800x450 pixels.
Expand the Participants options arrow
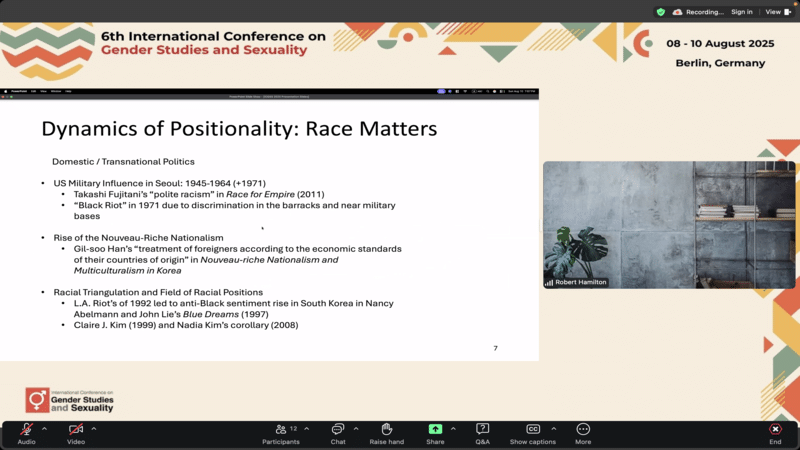pyautogui.click(x=307, y=428)
